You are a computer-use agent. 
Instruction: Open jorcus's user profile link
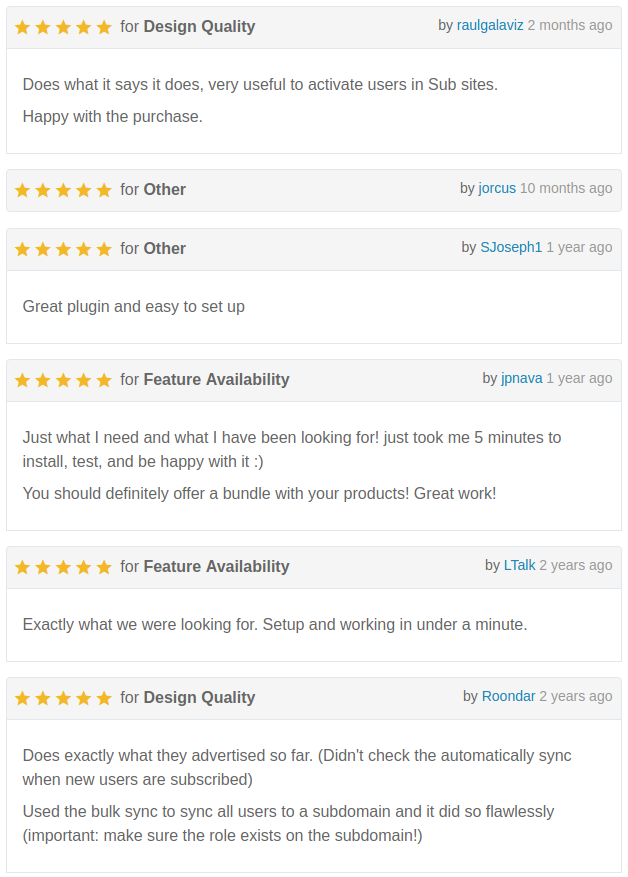(x=497, y=188)
